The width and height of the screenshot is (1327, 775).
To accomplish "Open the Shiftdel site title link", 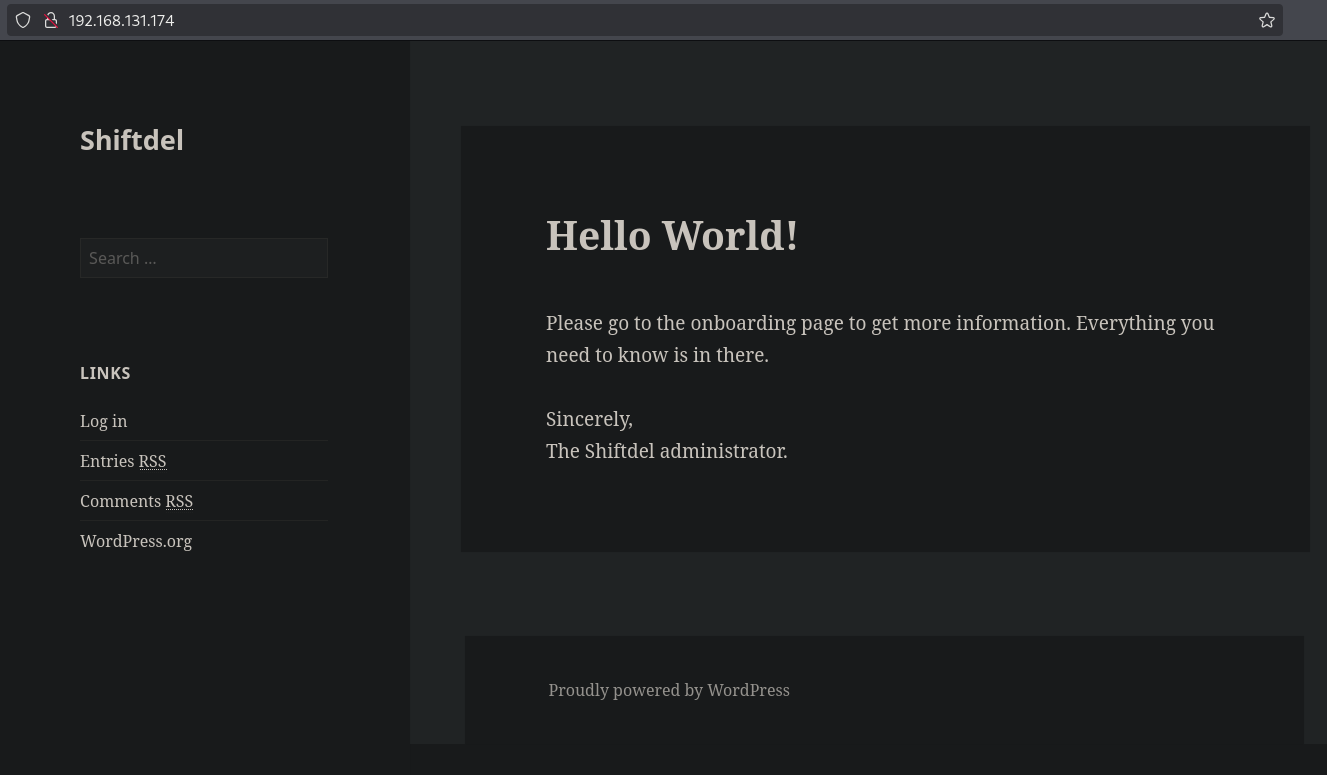I will point(132,140).
